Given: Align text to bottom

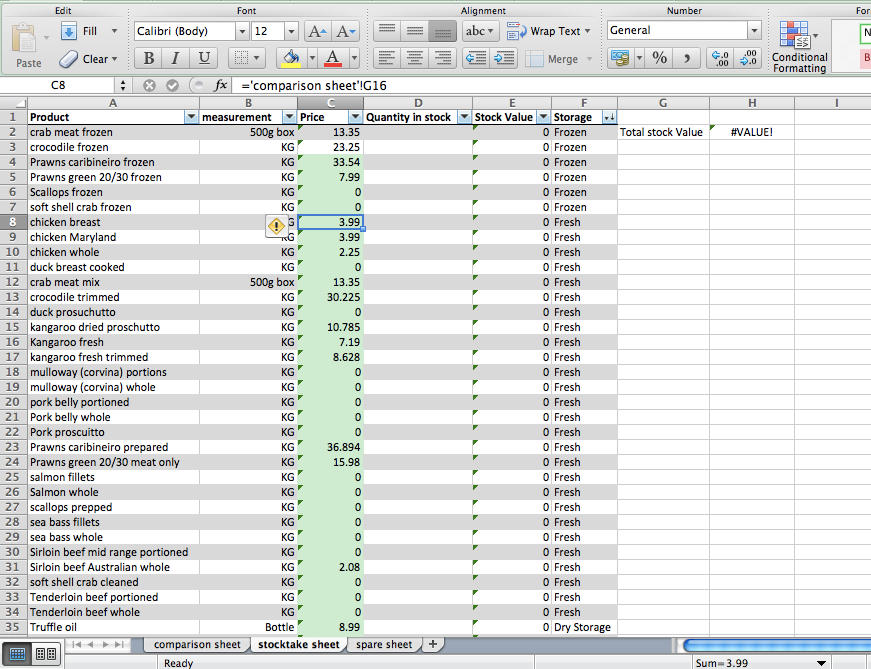Looking at the screenshot, I should coord(442,31).
